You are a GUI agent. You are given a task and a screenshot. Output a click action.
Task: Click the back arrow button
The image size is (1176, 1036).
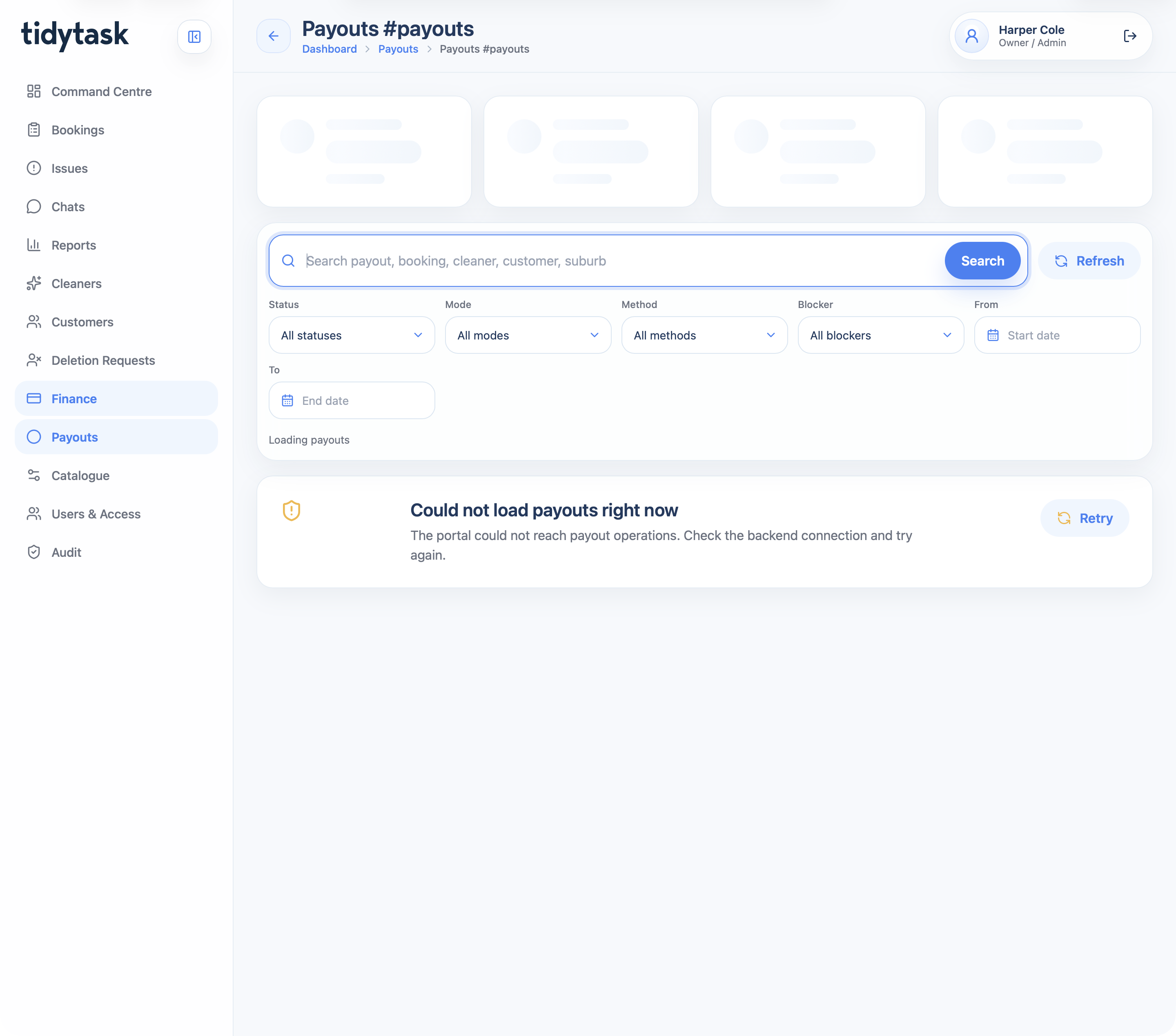[x=273, y=36]
